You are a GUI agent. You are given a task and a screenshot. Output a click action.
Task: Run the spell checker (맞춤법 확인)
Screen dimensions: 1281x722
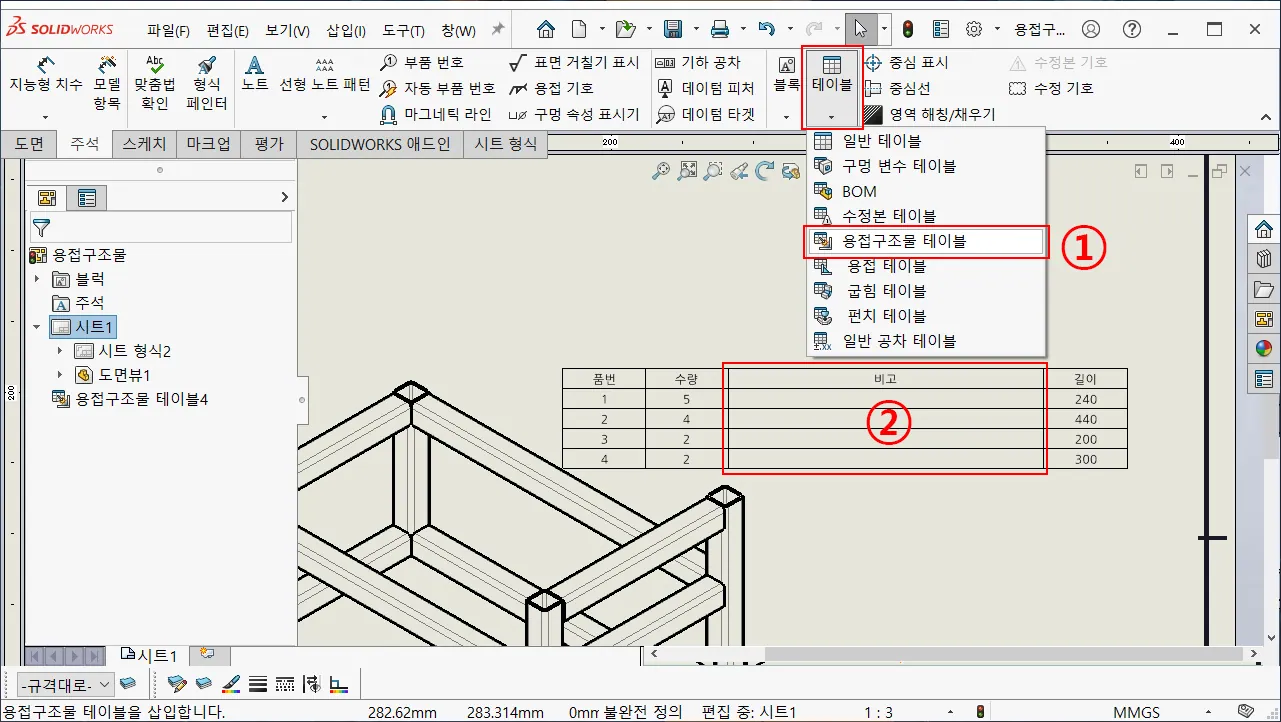[x=155, y=82]
